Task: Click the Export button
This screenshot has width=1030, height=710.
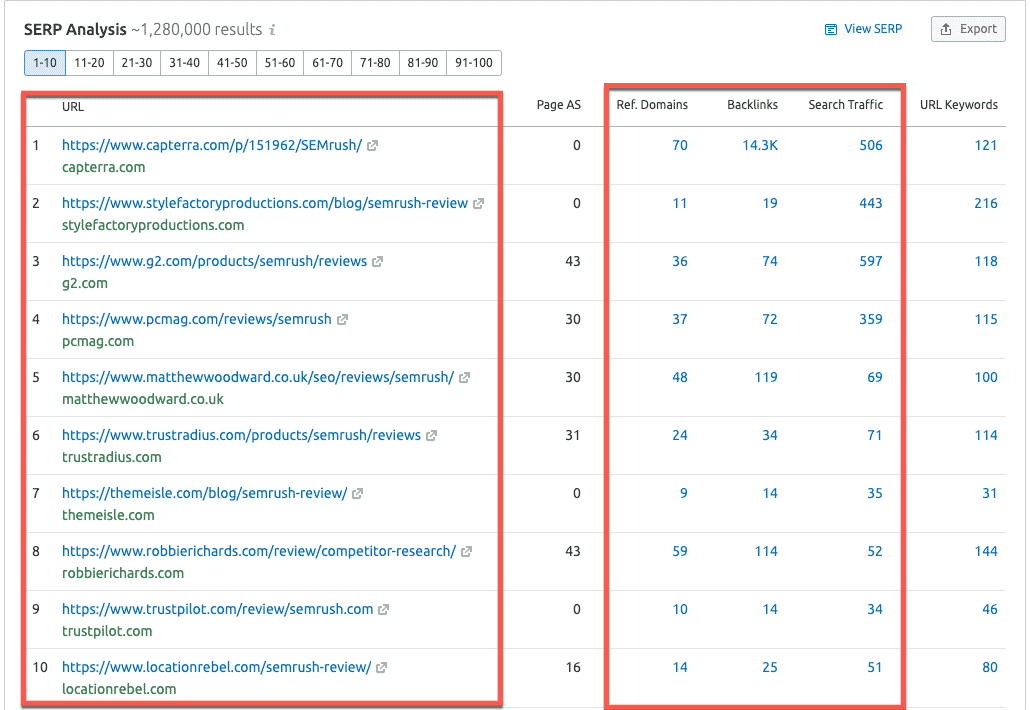Action: click(968, 29)
